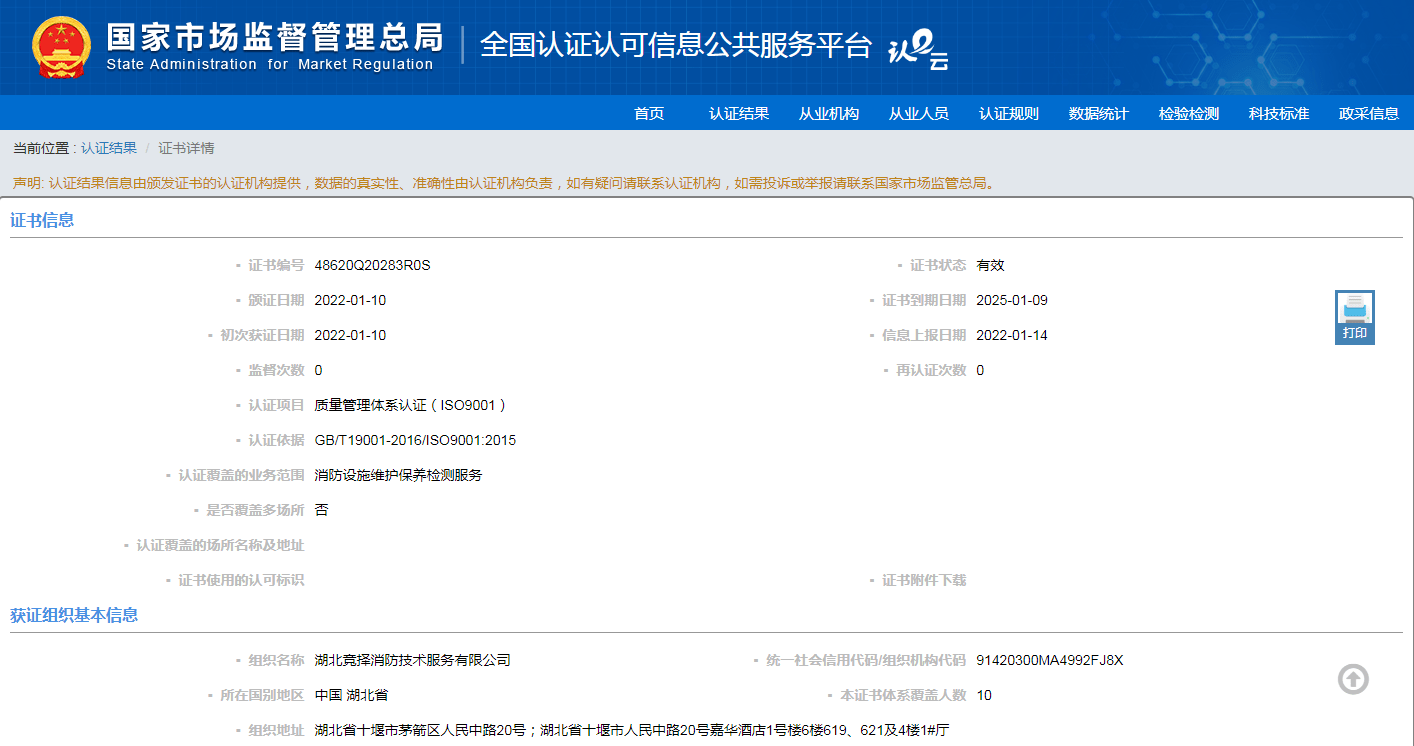Click the 证书附件下载 label
Screen dimensions: 1414x746
(923, 581)
